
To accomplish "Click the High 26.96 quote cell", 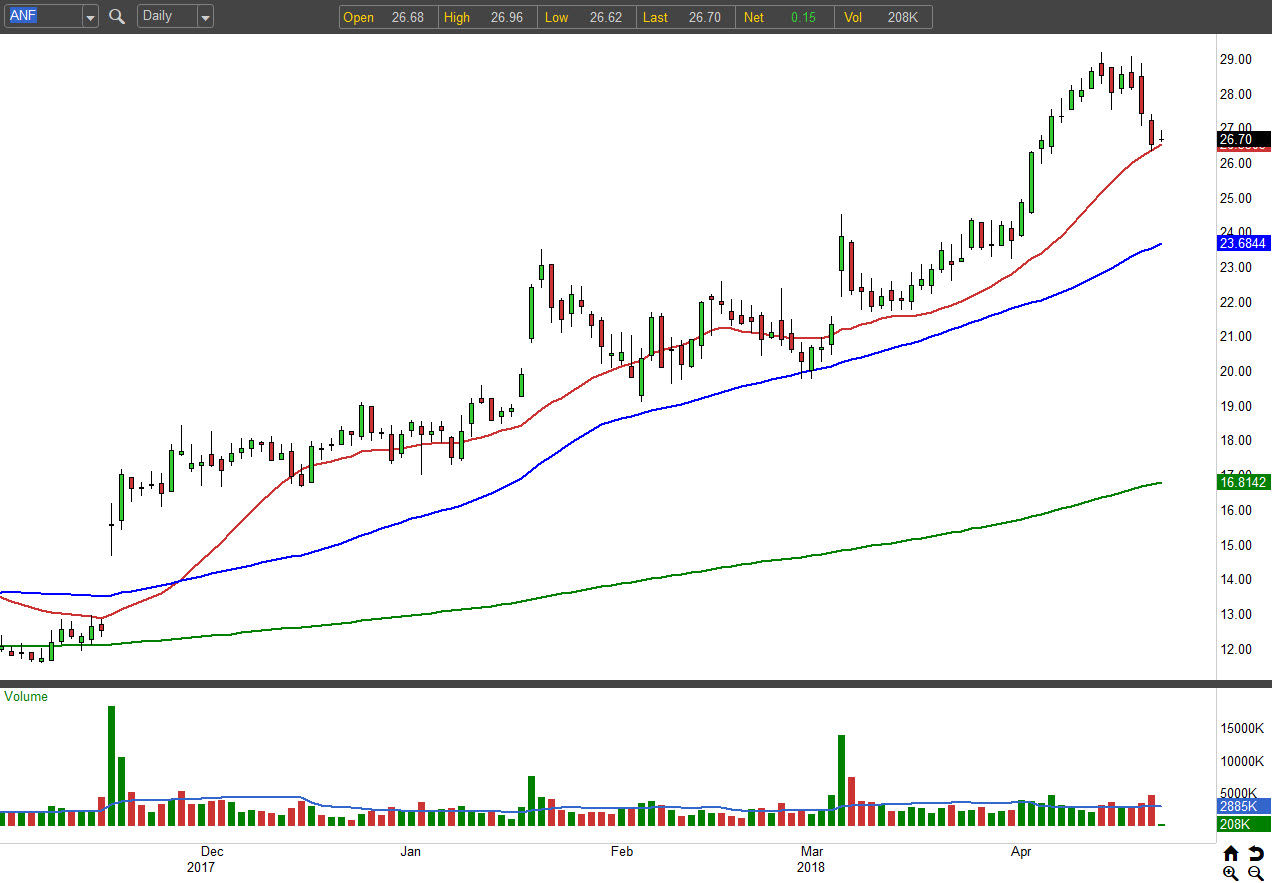I will pyautogui.click(x=486, y=17).
